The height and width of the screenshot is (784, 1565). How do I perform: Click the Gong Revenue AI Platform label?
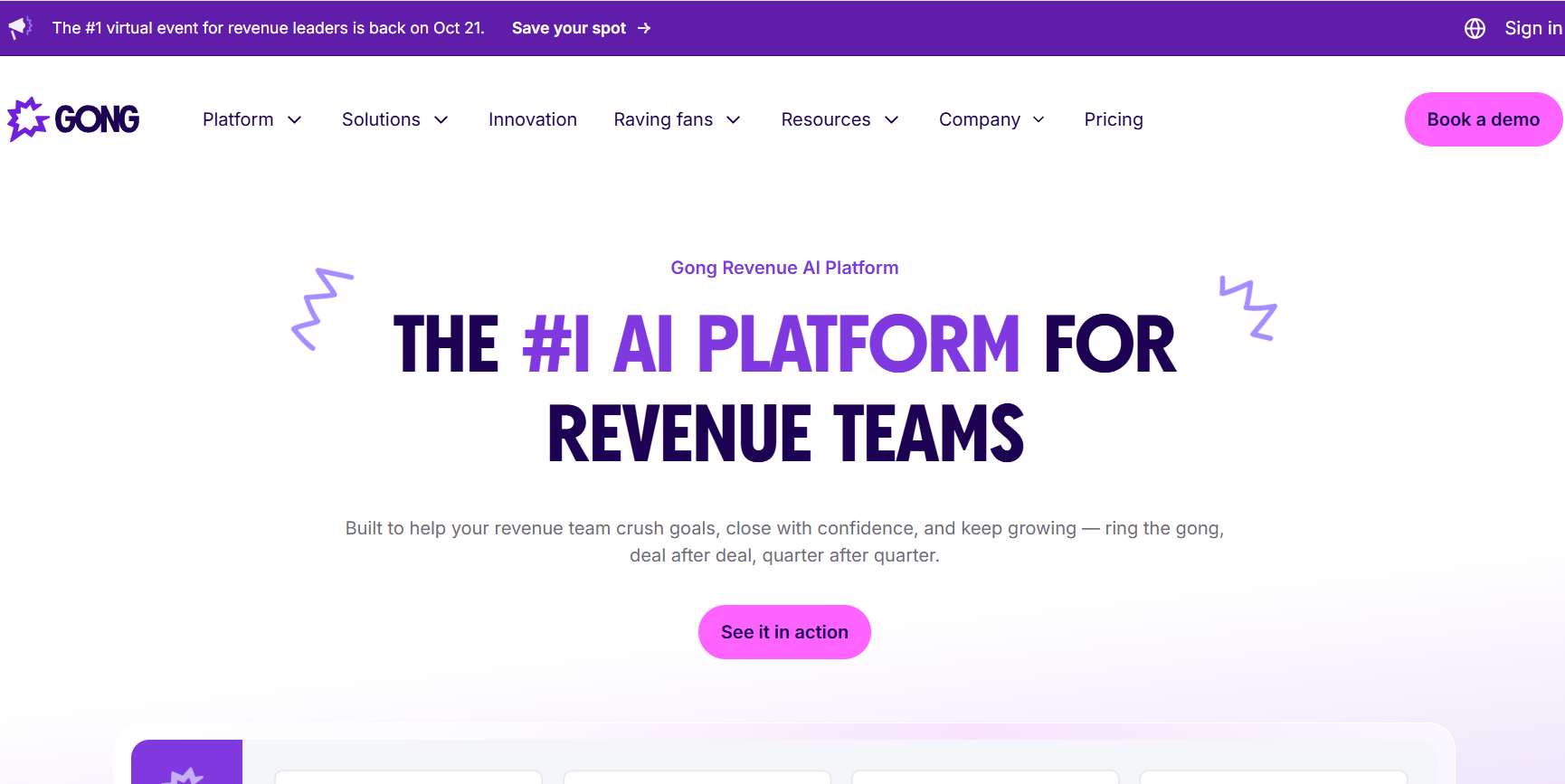(784, 268)
